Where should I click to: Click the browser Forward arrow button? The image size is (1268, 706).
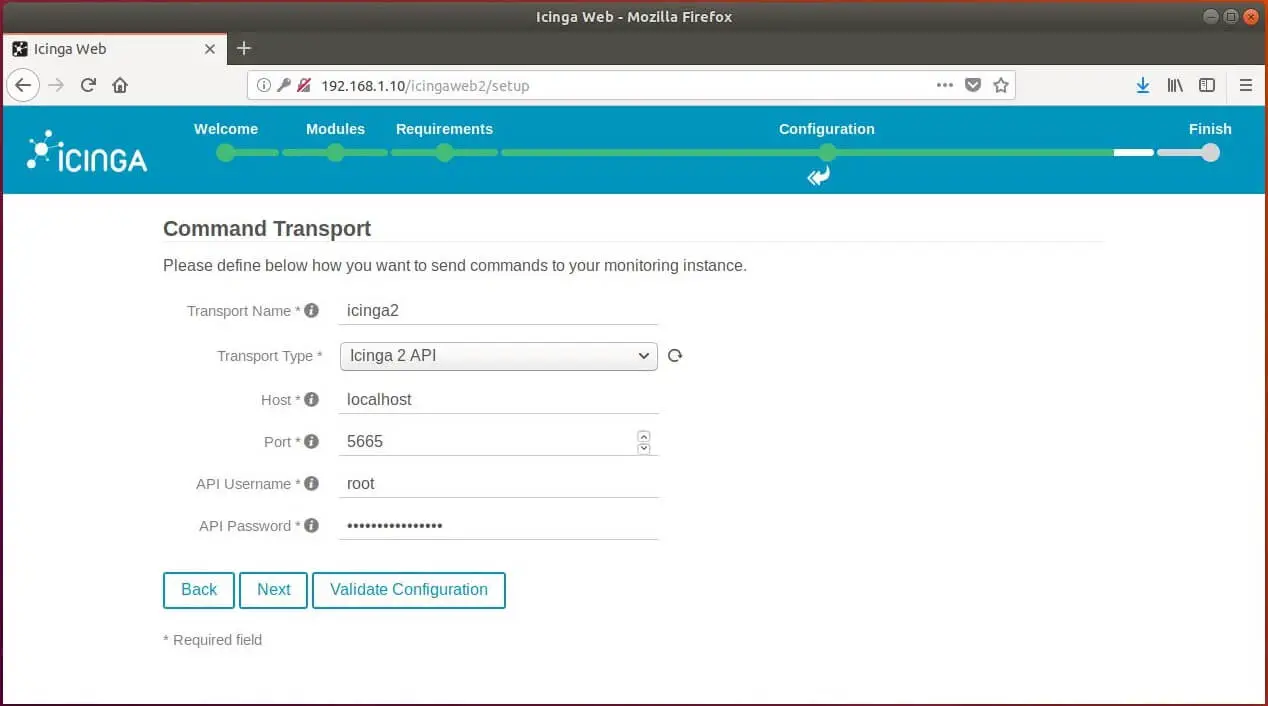pos(57,85)
